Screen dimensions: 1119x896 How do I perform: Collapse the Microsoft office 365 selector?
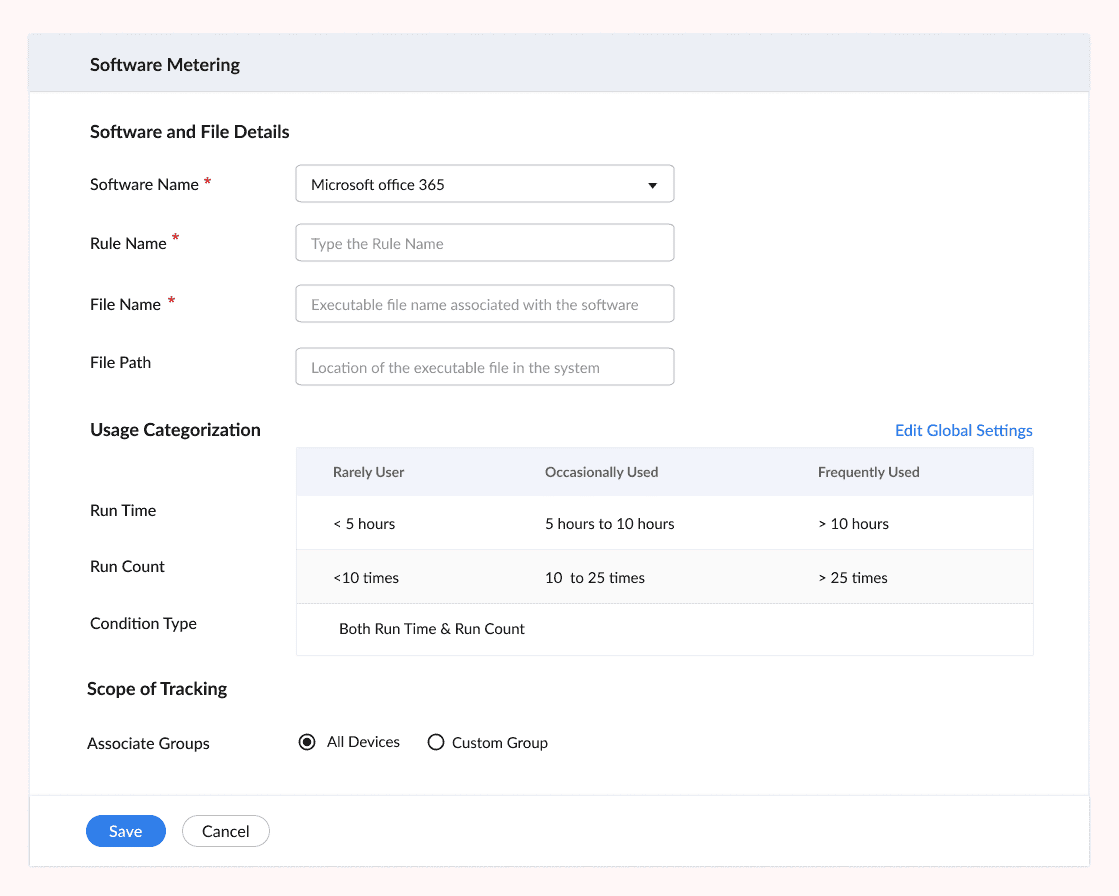pos(652,184)
